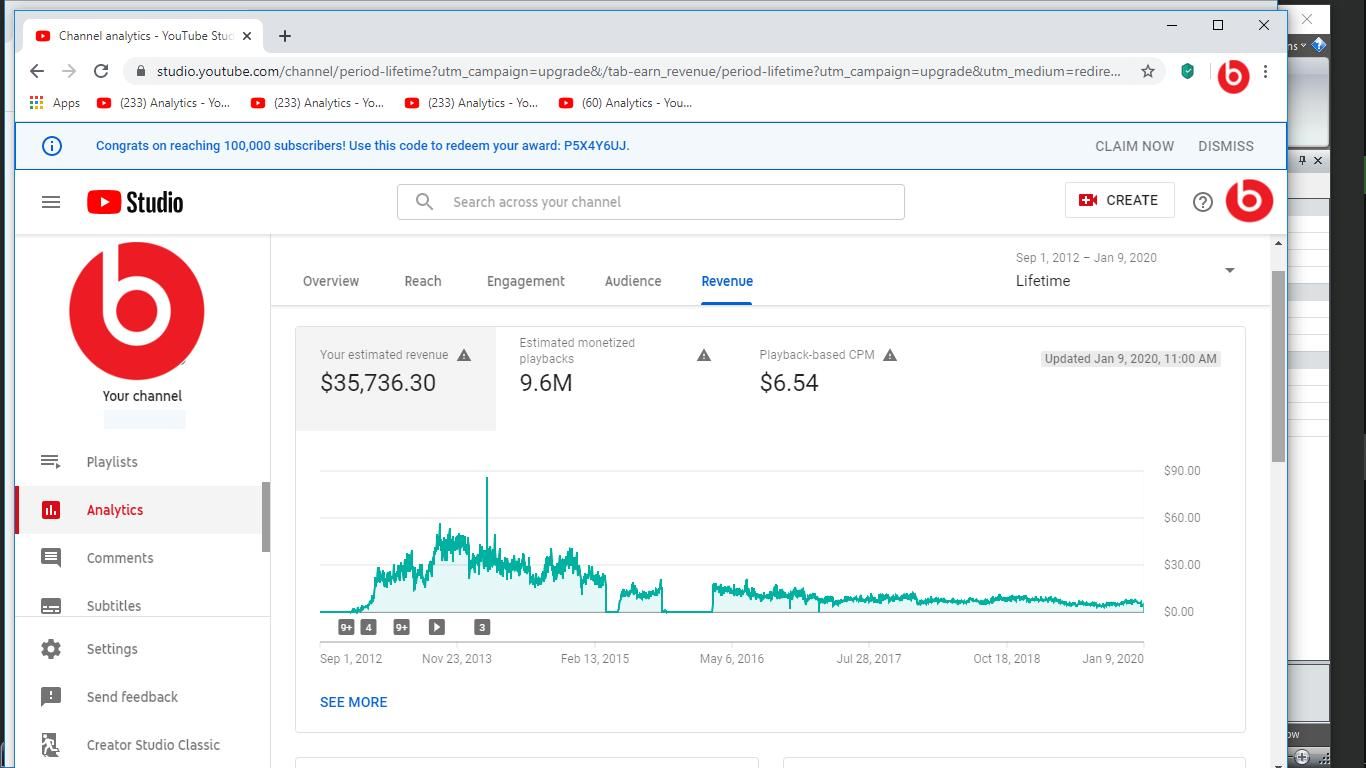Click the sidebar vertical scrollbar
This screenshot has width=1366, height=768.
266,517
